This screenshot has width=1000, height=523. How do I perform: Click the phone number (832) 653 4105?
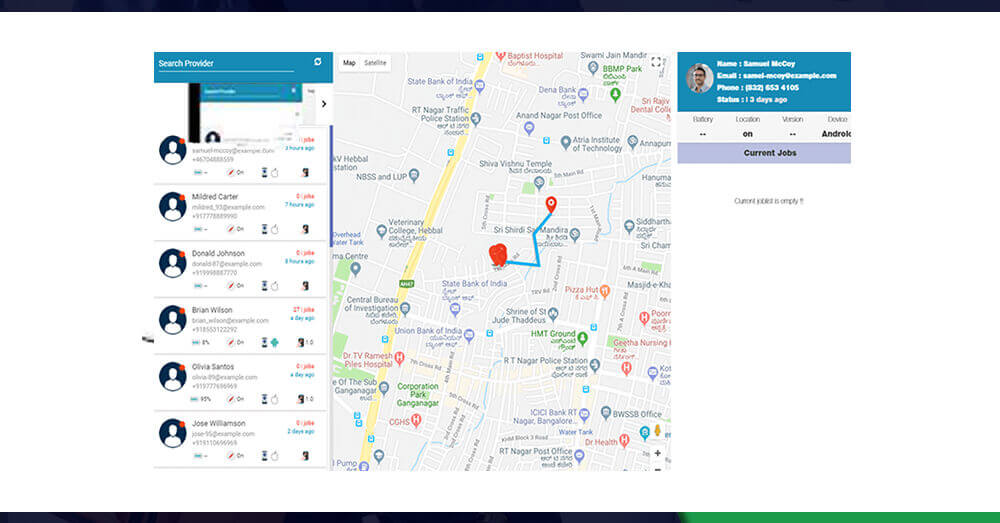click(770, 87)
